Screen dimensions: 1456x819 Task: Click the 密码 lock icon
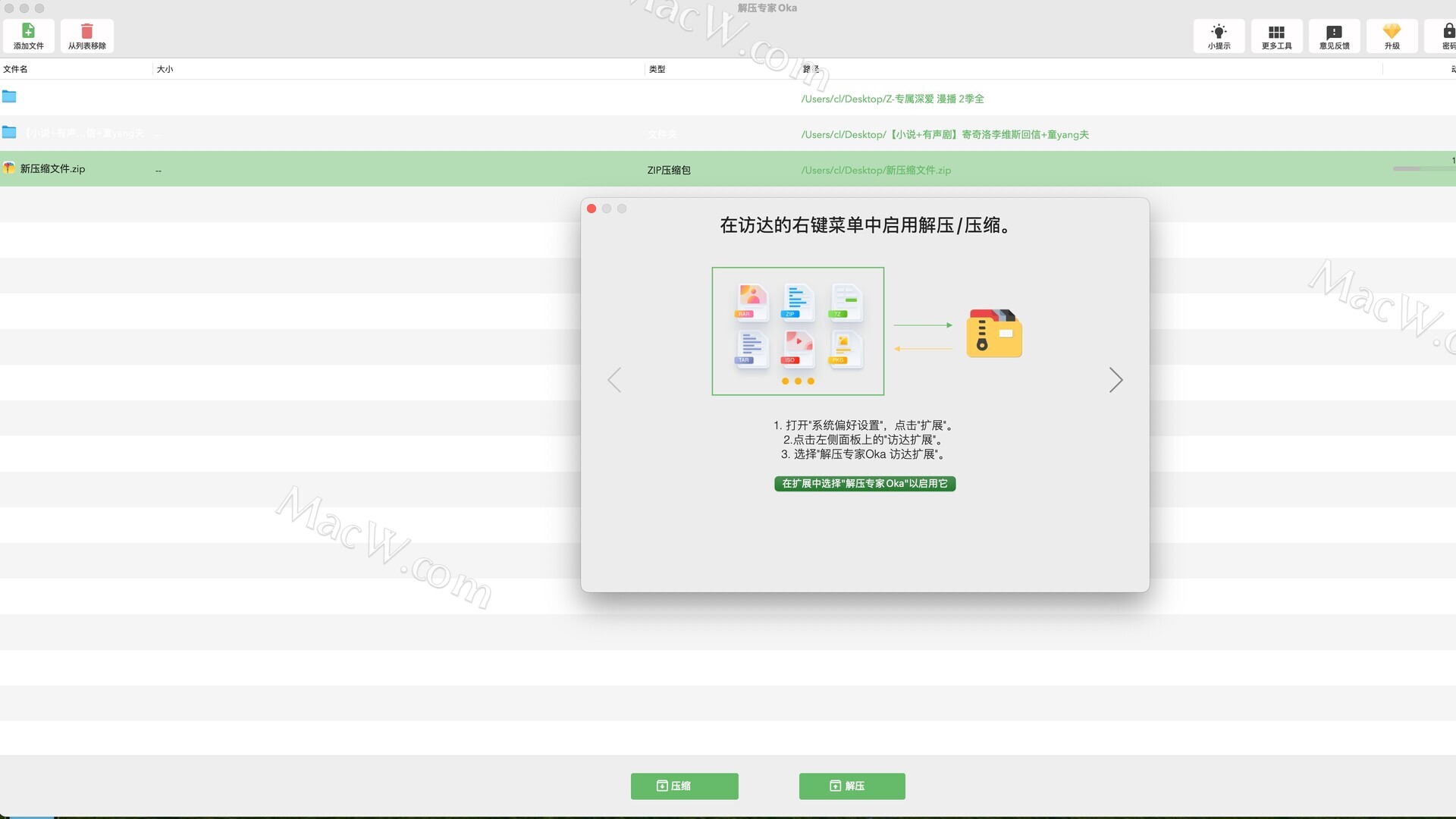click(x=1448, y=30)
